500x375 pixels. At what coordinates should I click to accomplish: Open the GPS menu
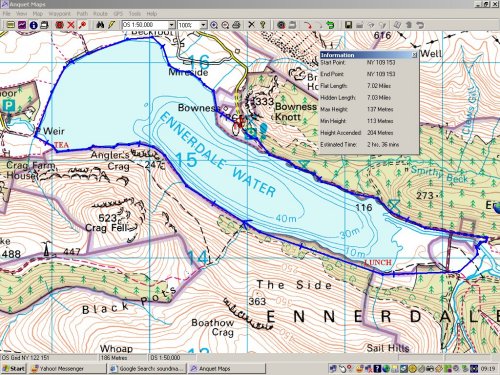(x=118, y=14)
